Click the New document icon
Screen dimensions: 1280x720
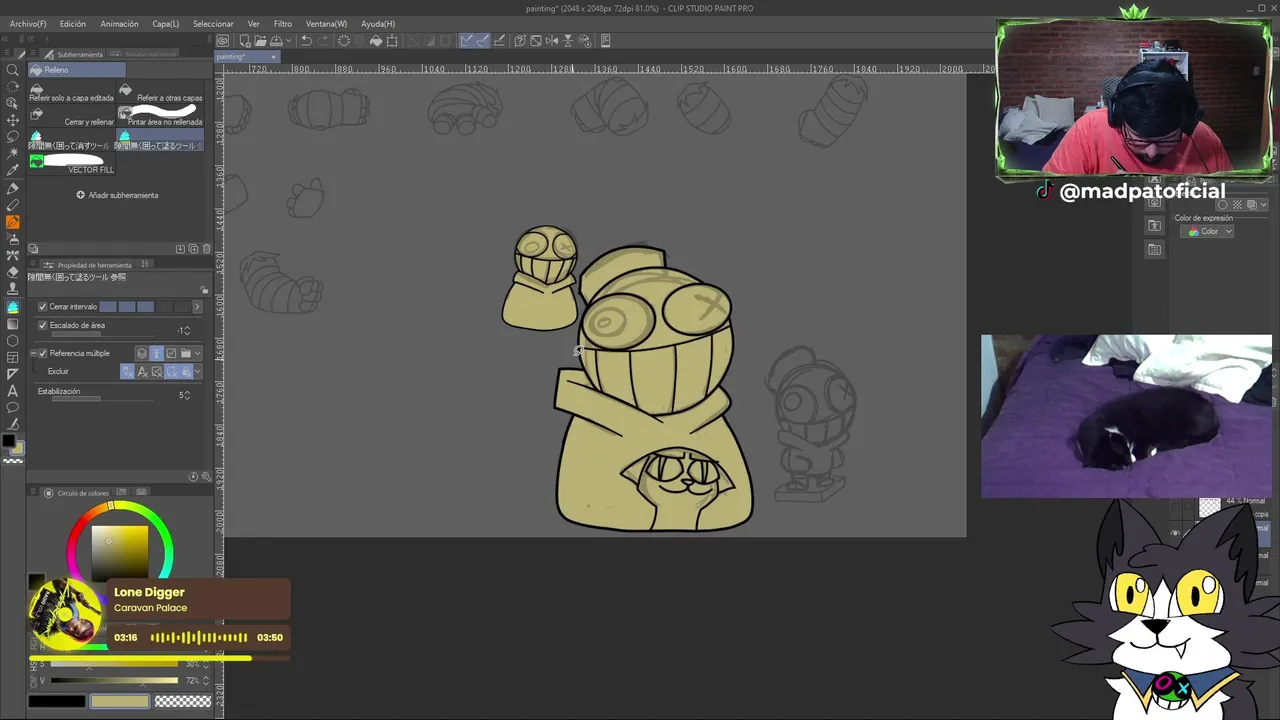[245, 41]
